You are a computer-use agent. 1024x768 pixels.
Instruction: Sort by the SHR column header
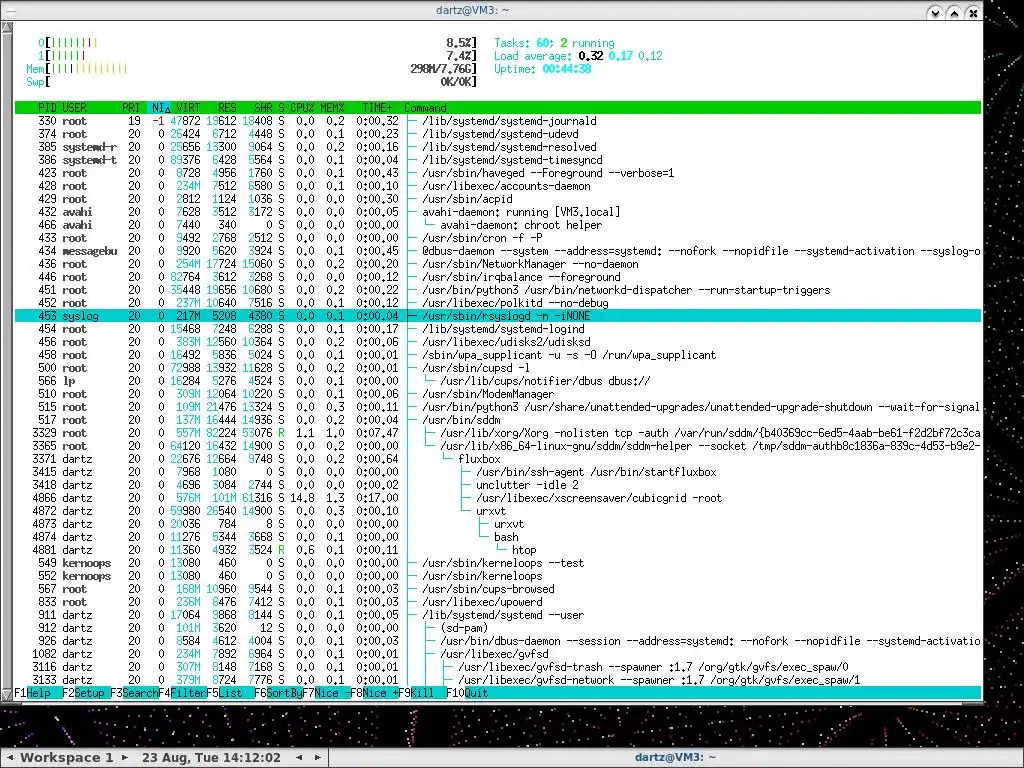pos(263,108)
